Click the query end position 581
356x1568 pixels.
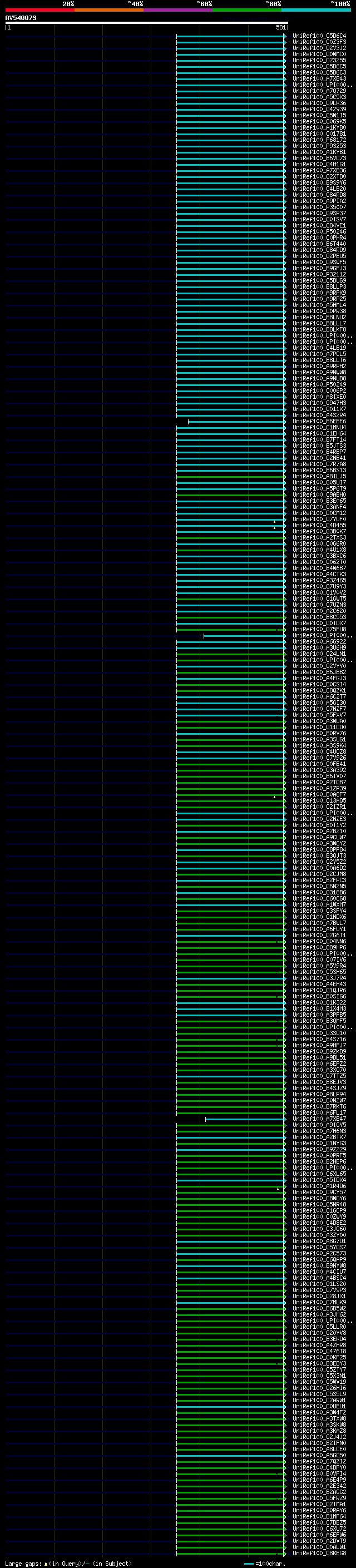click(x=281, y=27)
